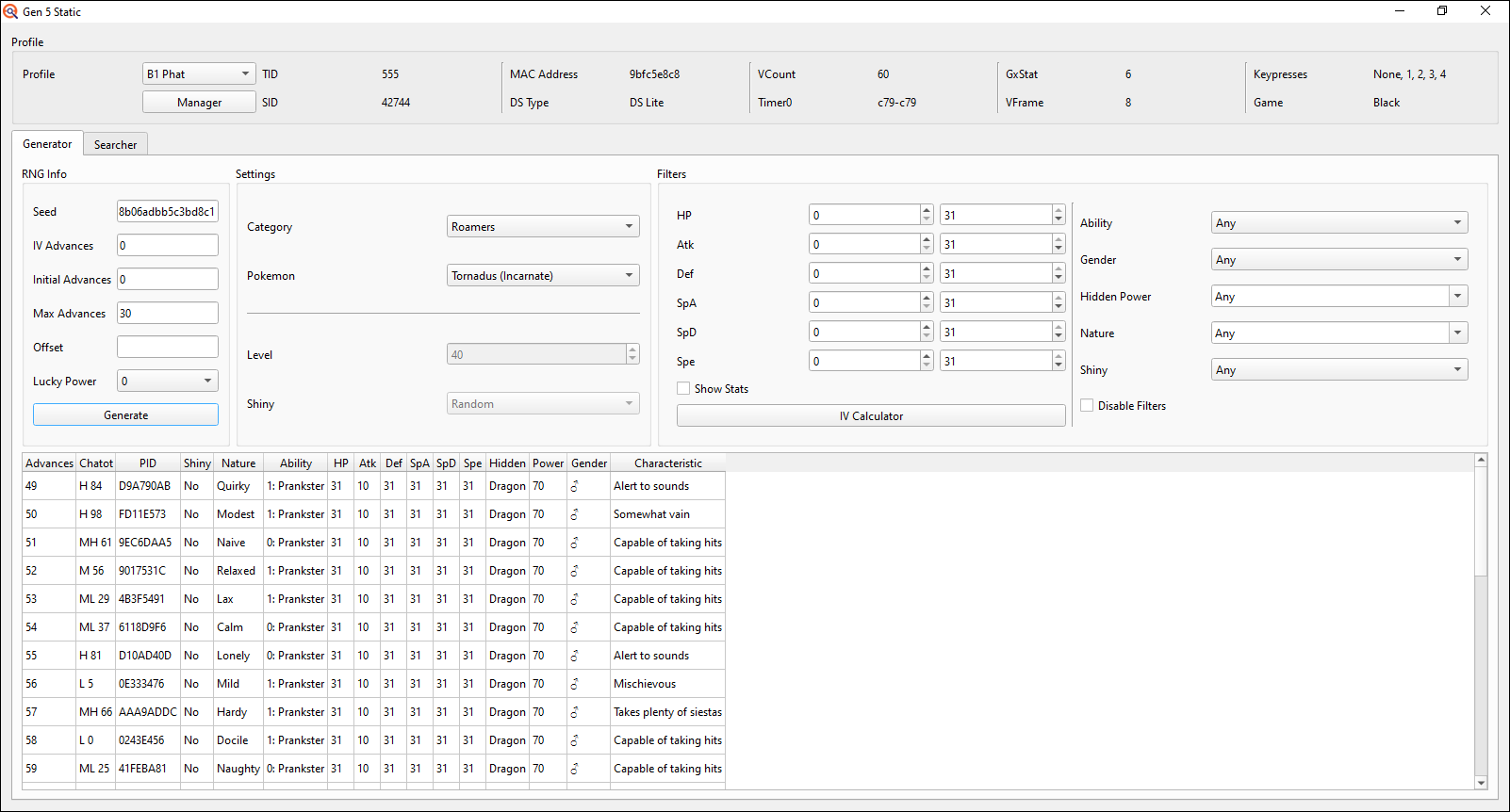Open the Nature filter dropdown
This screenshot has width=1510, height=812.
click(x=1339, y=333)
